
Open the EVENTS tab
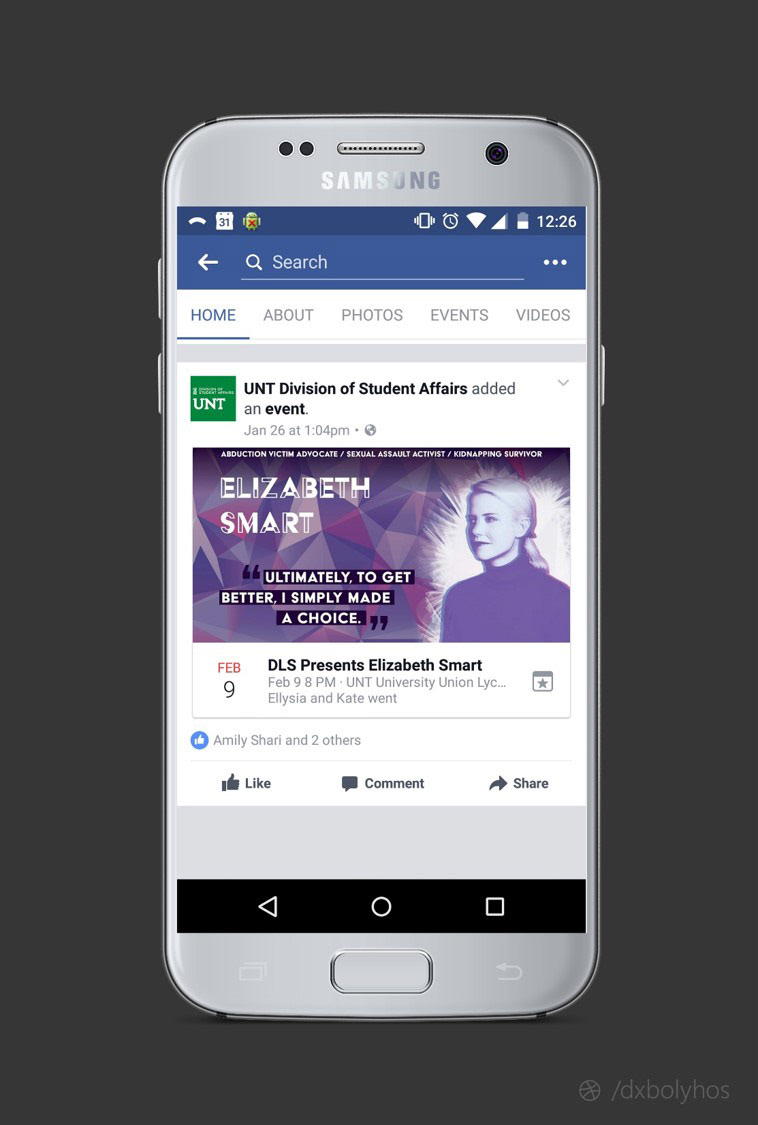[x=459, y=315]
